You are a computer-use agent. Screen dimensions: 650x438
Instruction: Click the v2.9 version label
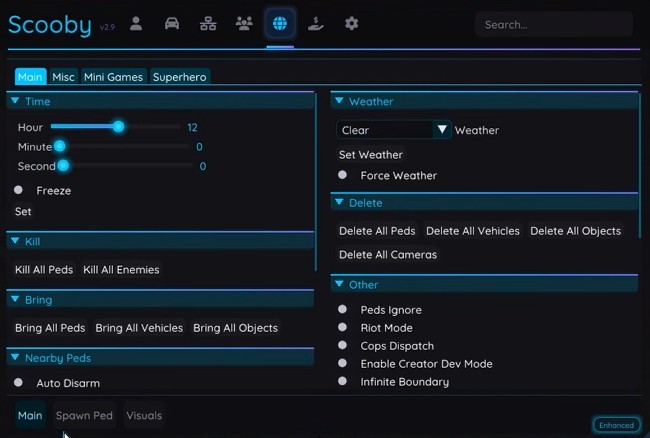coord(107,27)
